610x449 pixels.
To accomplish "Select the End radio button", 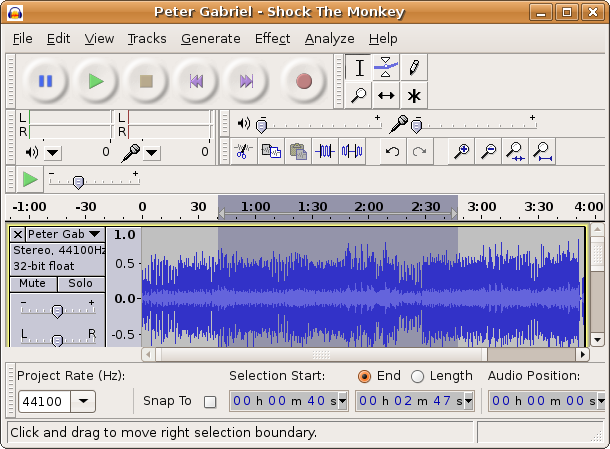I will point(364,376).
